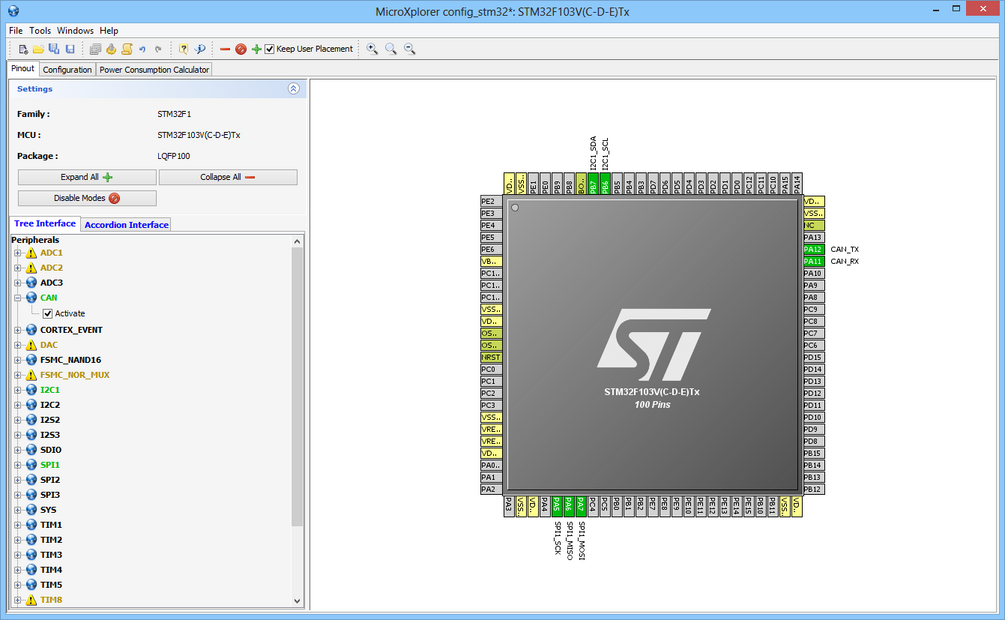Open the Windows menu
1005x620 pixels.
point(75,30)
